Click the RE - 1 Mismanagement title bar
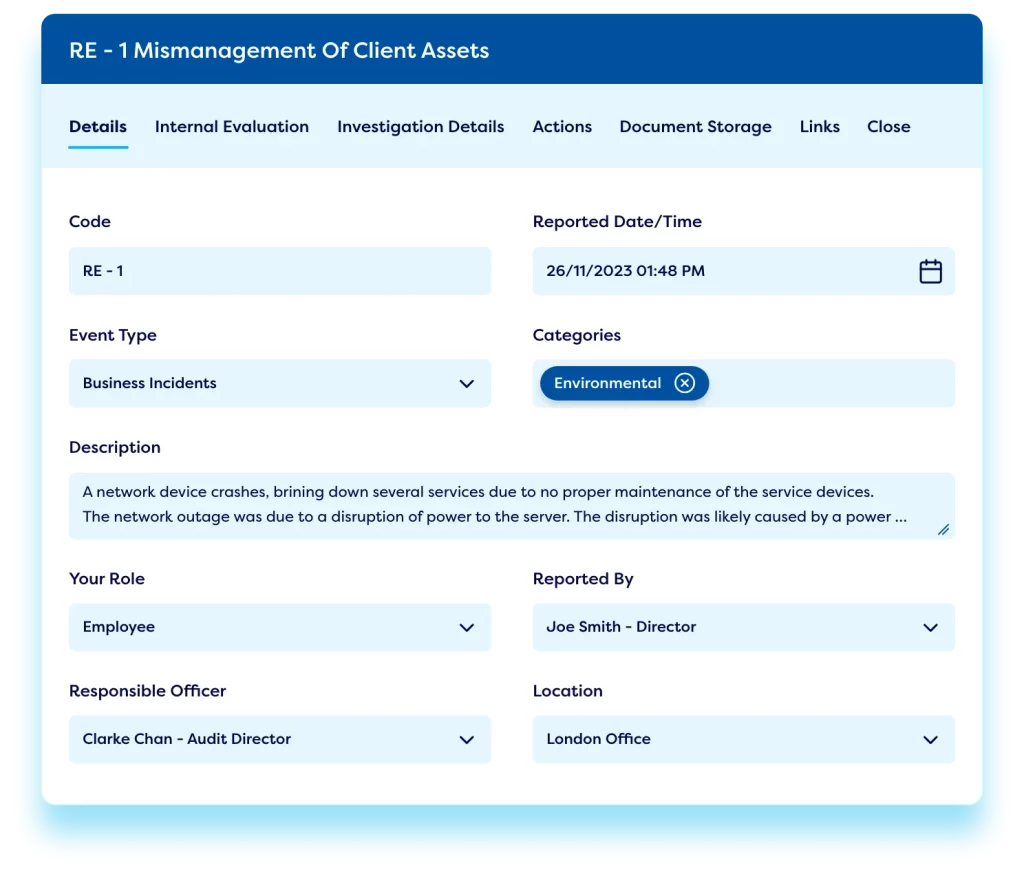Viewport: 1024px width, 874px height. pos(278,50)
